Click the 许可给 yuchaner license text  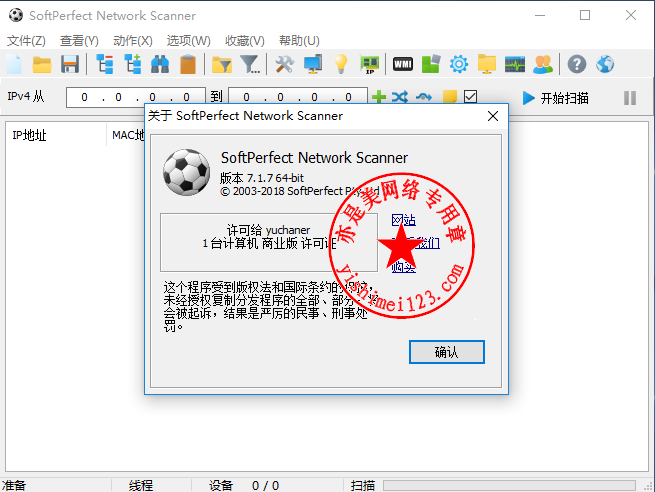(x=269, y=230)
